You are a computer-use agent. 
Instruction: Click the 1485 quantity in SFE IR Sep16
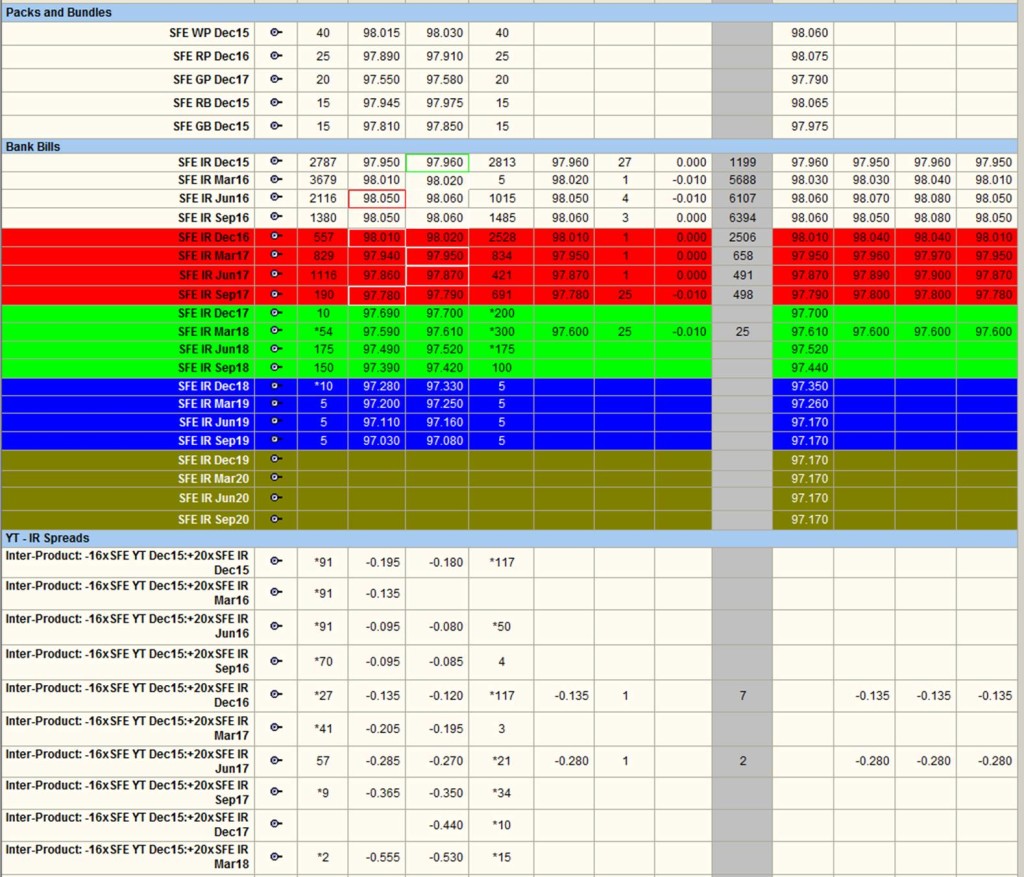[x=502, y=217]
